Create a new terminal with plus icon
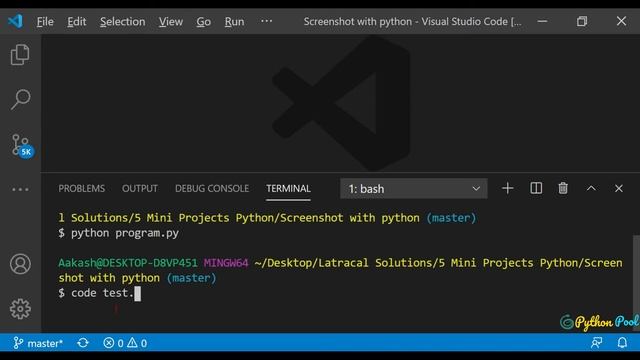Viewport: 640px width, 360px height. click(x=507, y=188)
